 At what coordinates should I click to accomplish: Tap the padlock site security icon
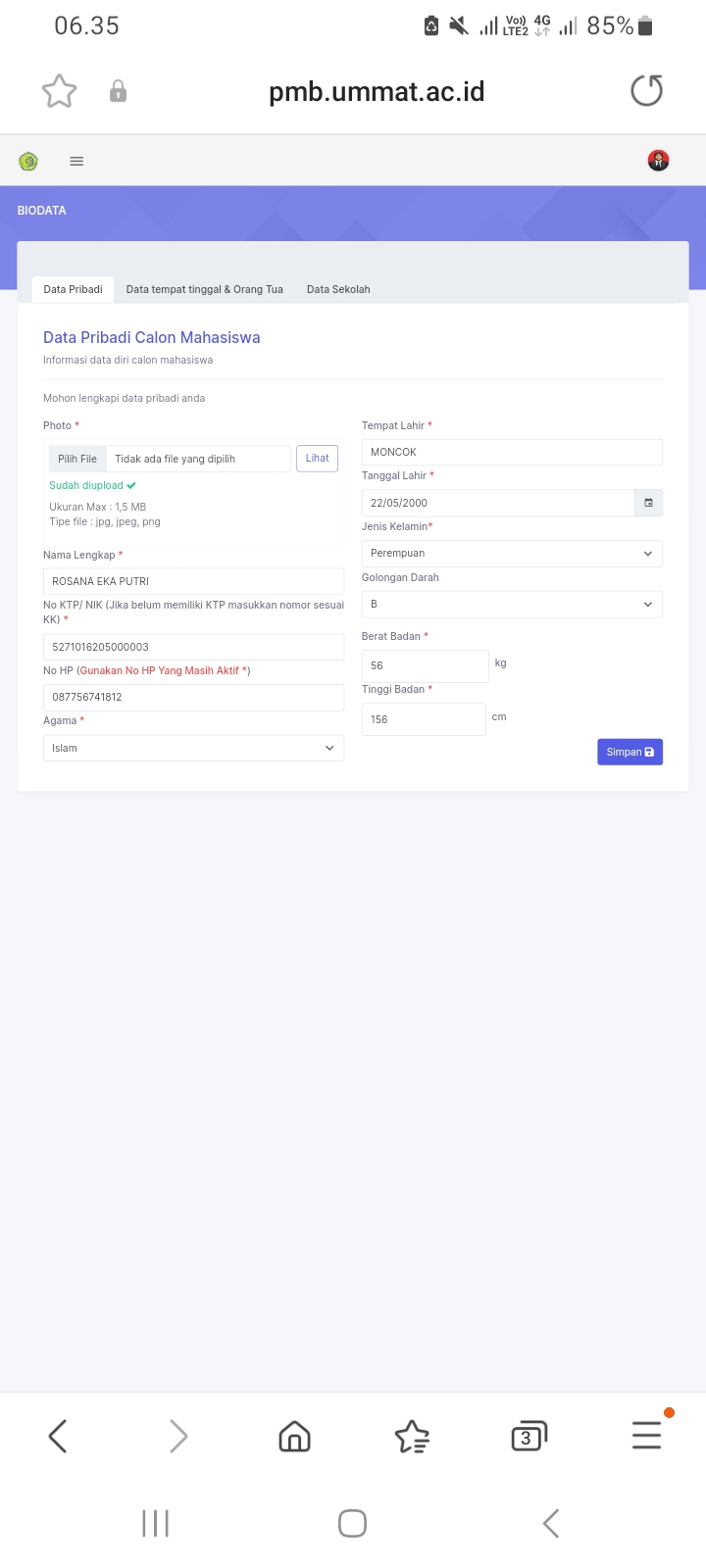click(118, 92)
